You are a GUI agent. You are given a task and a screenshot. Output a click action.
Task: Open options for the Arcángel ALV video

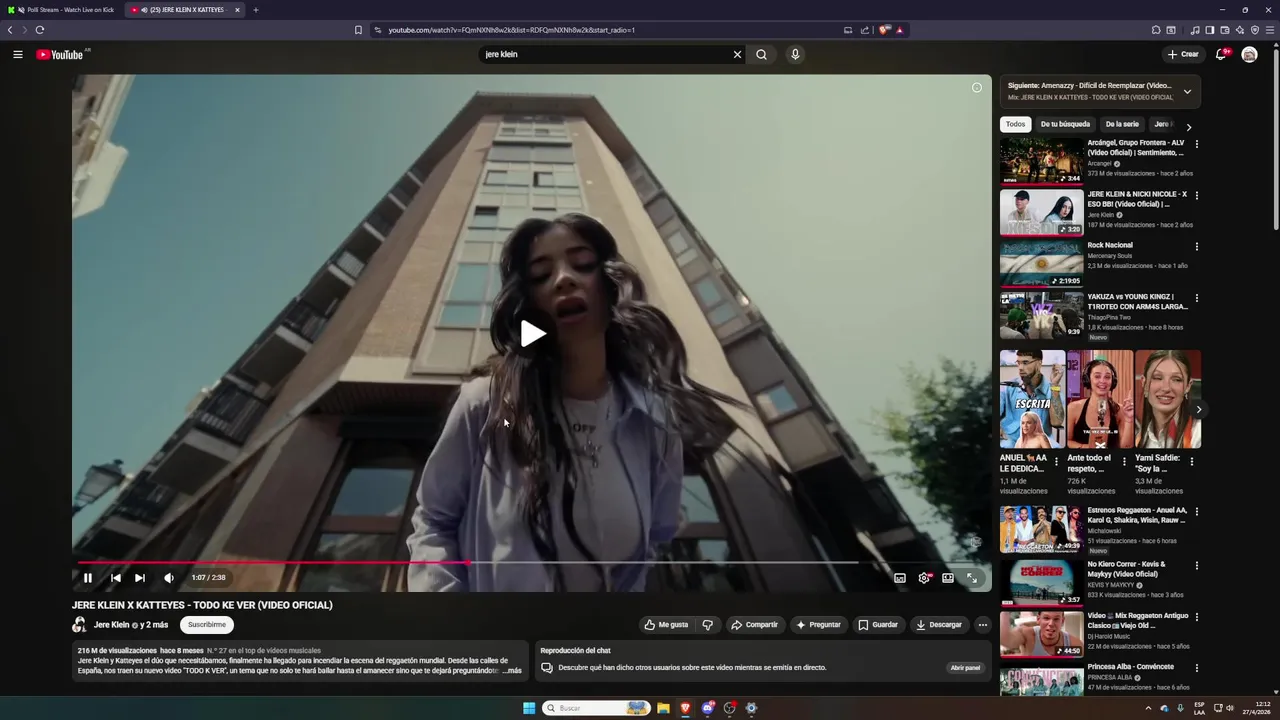click(1197, 144)
